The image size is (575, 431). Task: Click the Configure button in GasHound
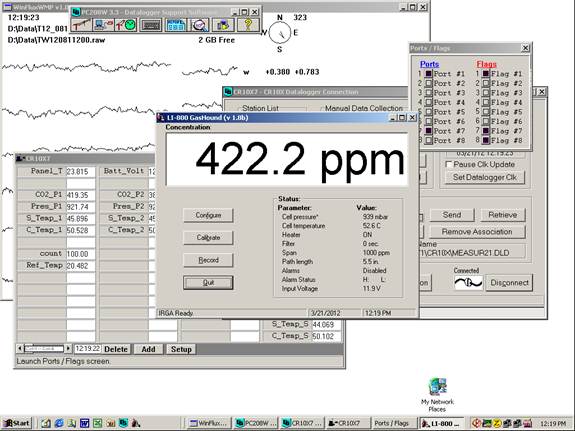tap(208, 215)
